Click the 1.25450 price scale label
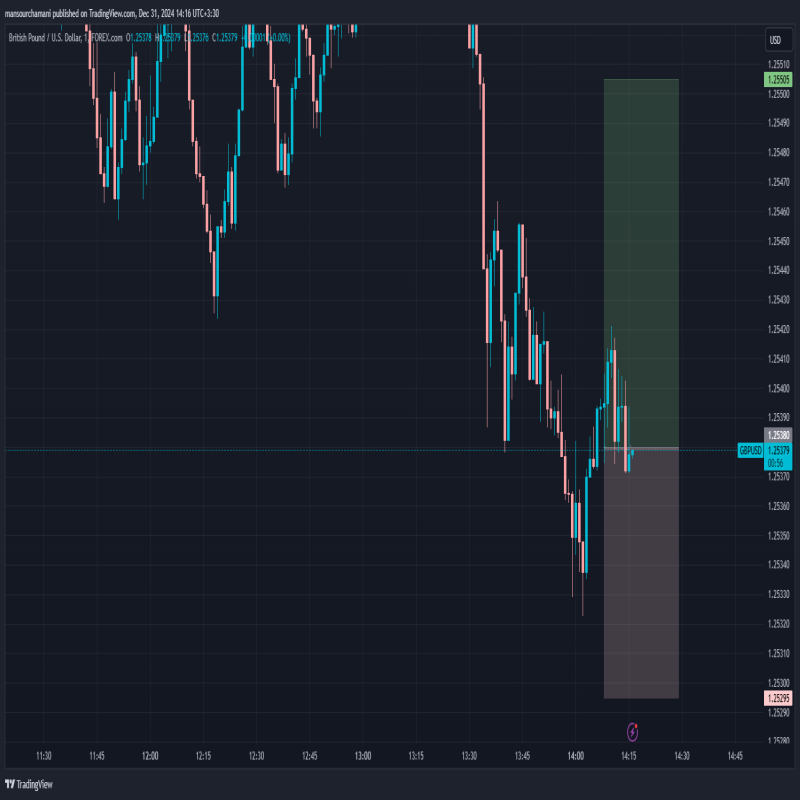This screenshot has height=800, width=800. tap(778, 241)
